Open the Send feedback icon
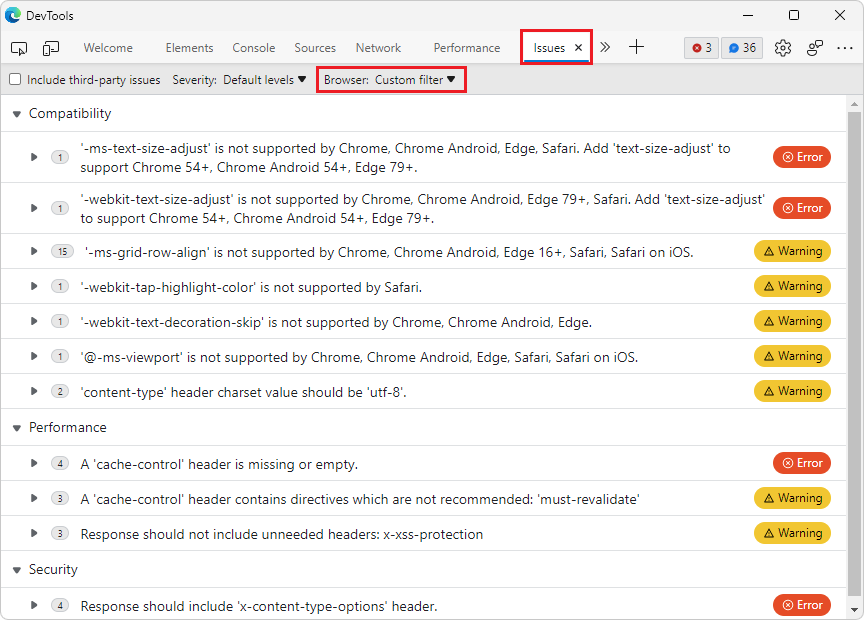864x620 pixels. (x=814, y=47)
